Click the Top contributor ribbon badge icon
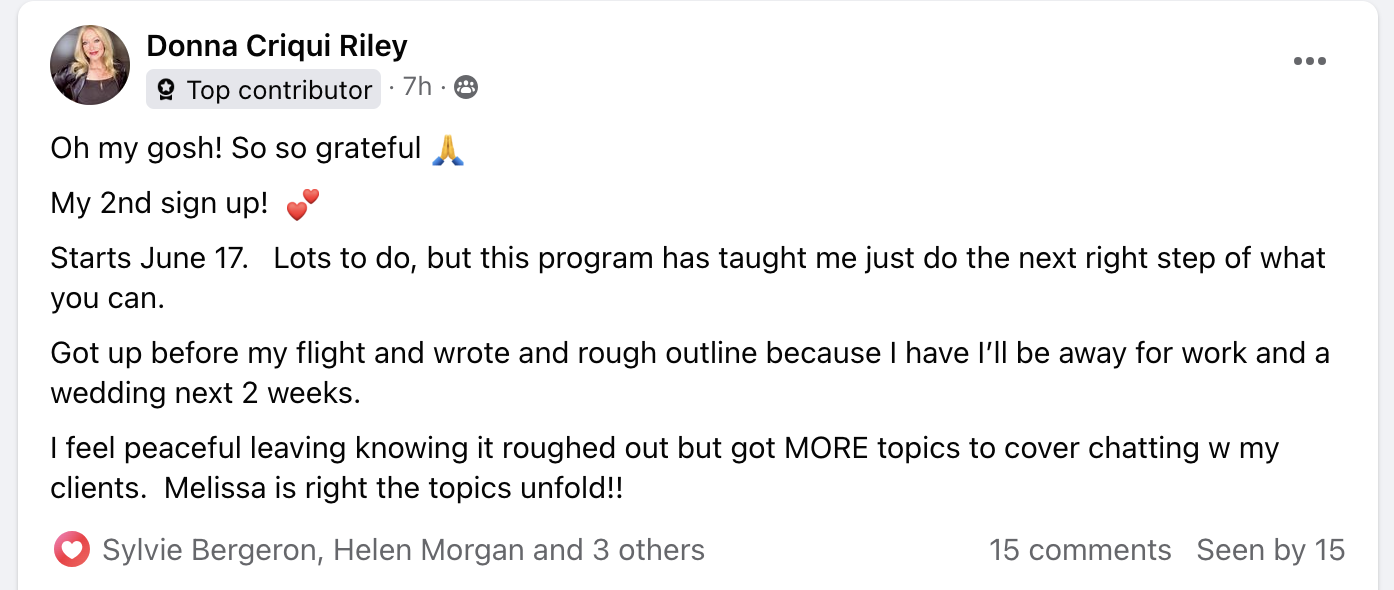 click(x=166, y=90)
